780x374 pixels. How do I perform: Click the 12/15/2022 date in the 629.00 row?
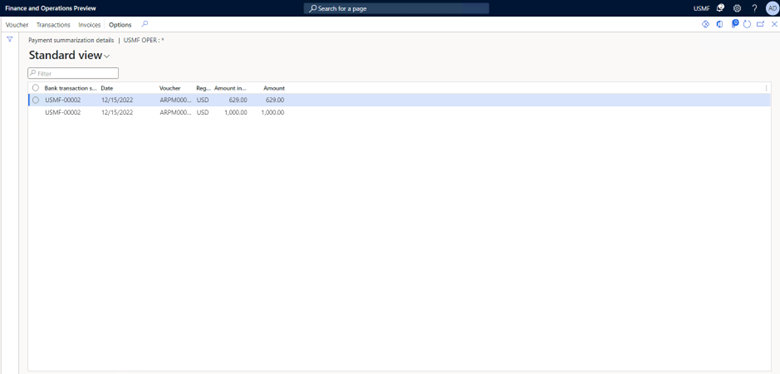point(117,100)
